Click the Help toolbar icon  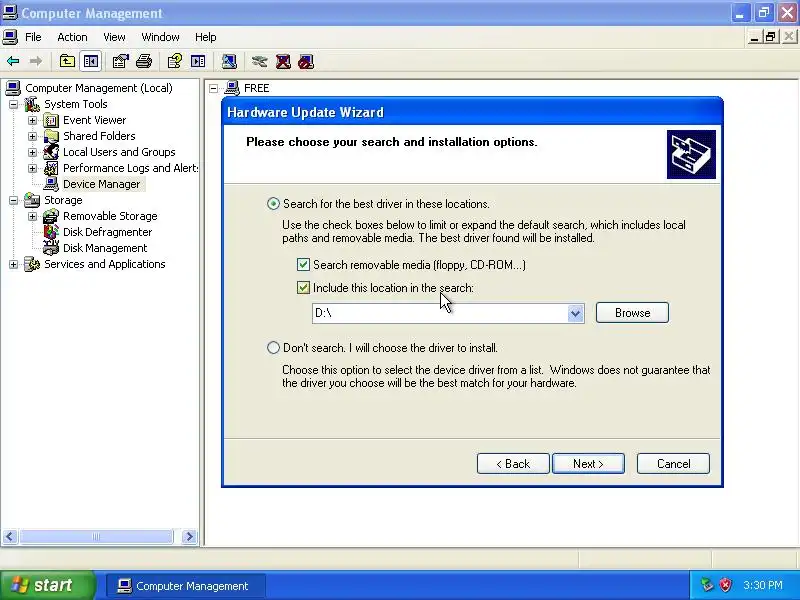pyautogui.click(x=174, y=62)
